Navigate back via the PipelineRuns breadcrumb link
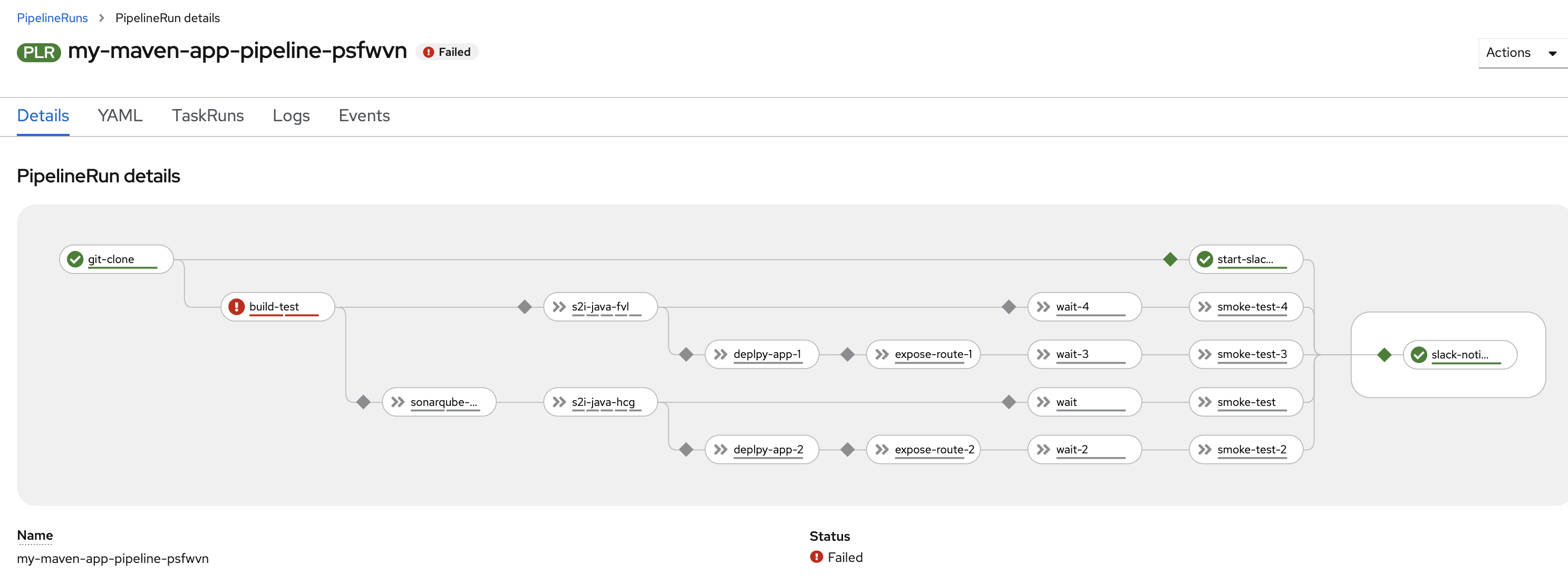This screenshot has width=1568, height=583. (52, 17)
